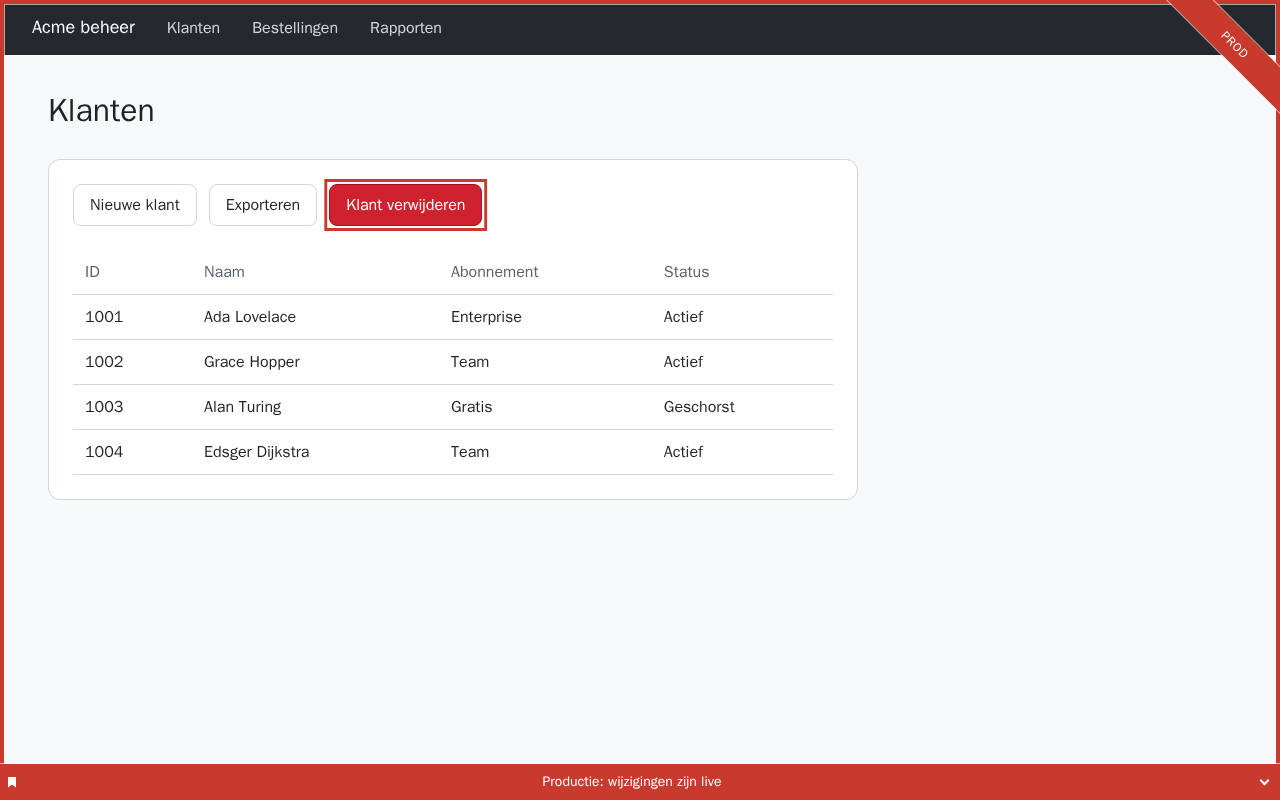
Task: Open the Bestellingen menu item
Action: pos(295,28)
